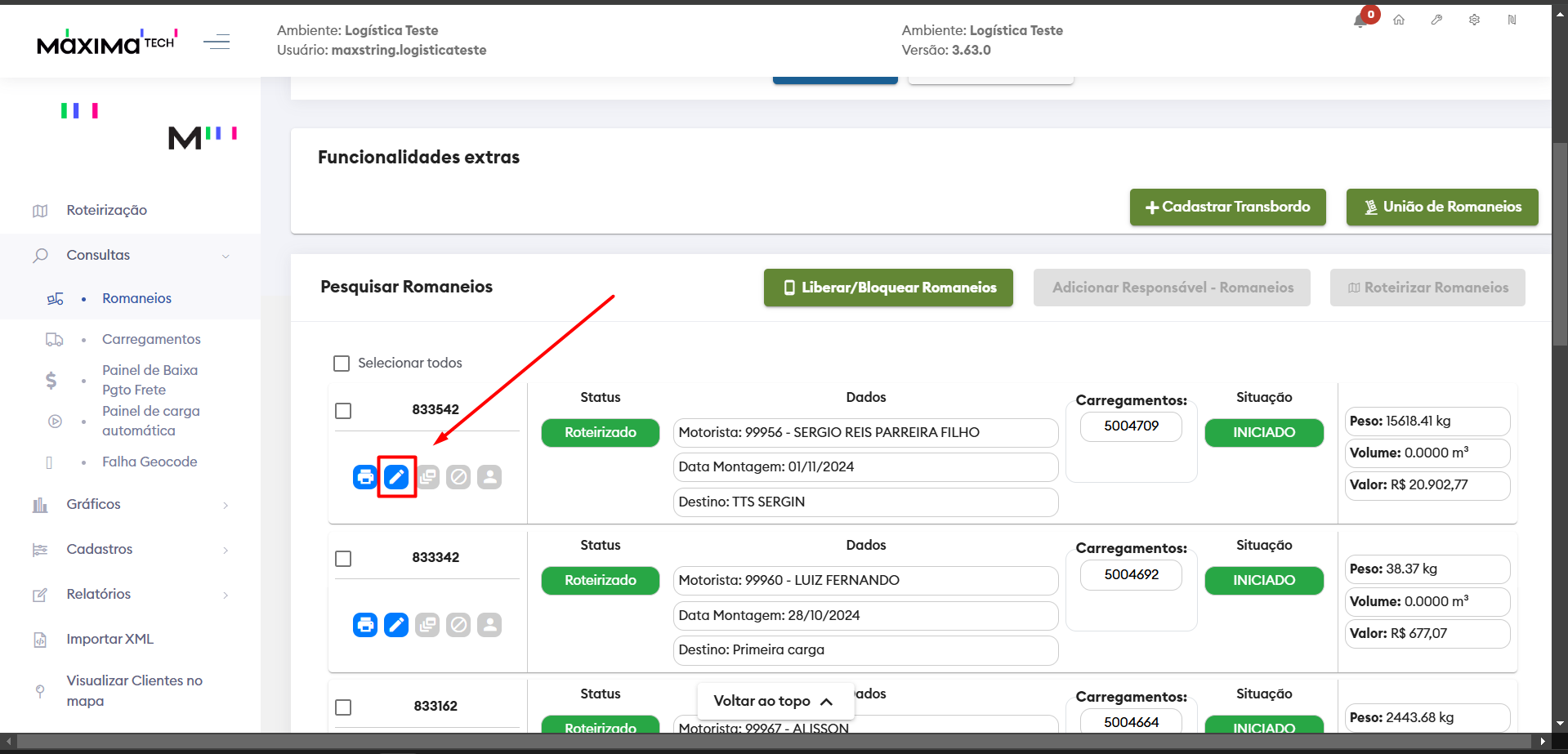Click the block icon for romaneio 833542
Image resolution: width=1568 pixels, height=754 pixels.
(458, 477)
